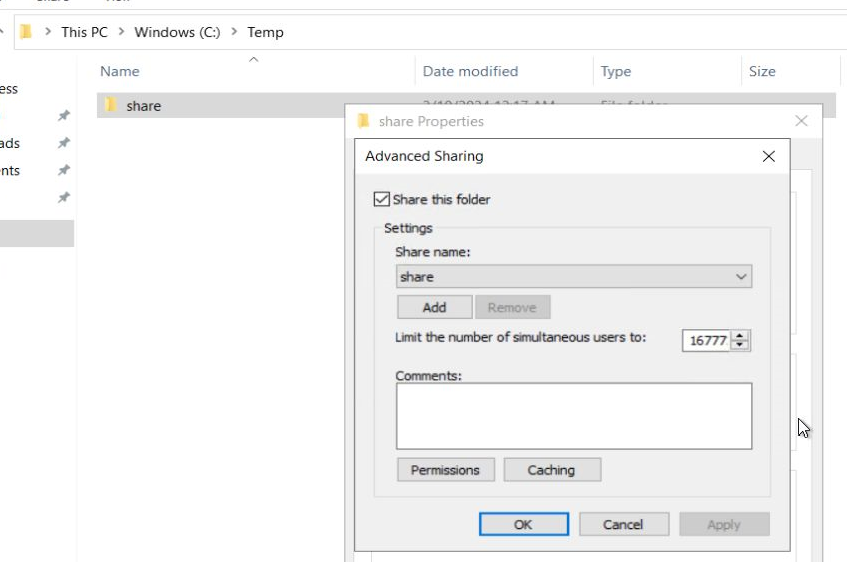This screenshot has width=847, height=562.
Task: Navigate to This PC in address bar
Action: tap(84, 32)
